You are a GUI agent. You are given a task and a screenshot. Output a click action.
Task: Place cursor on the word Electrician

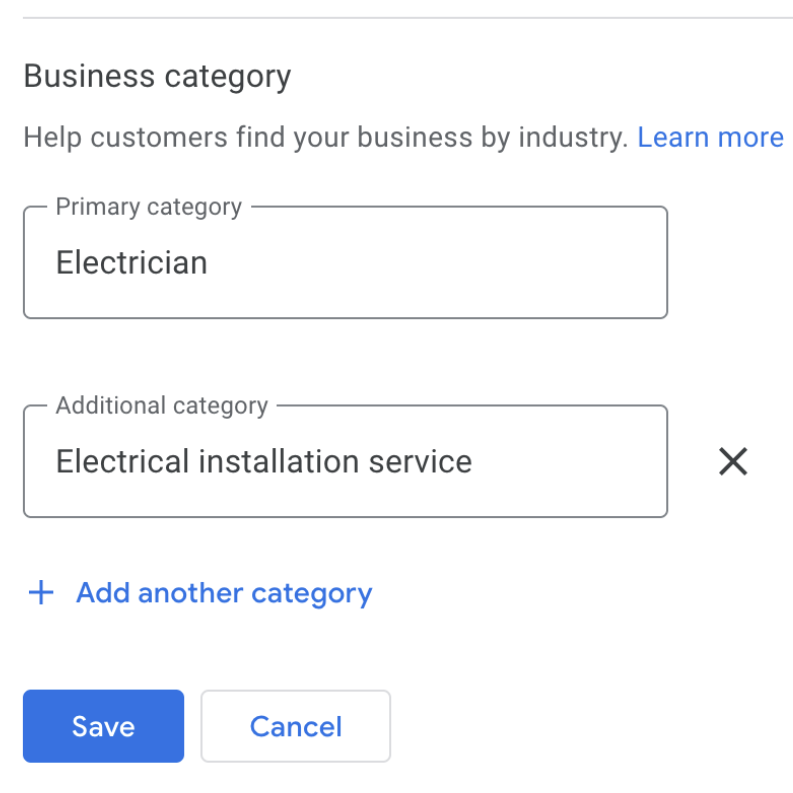pyautogui.click(x=131, y=263)
